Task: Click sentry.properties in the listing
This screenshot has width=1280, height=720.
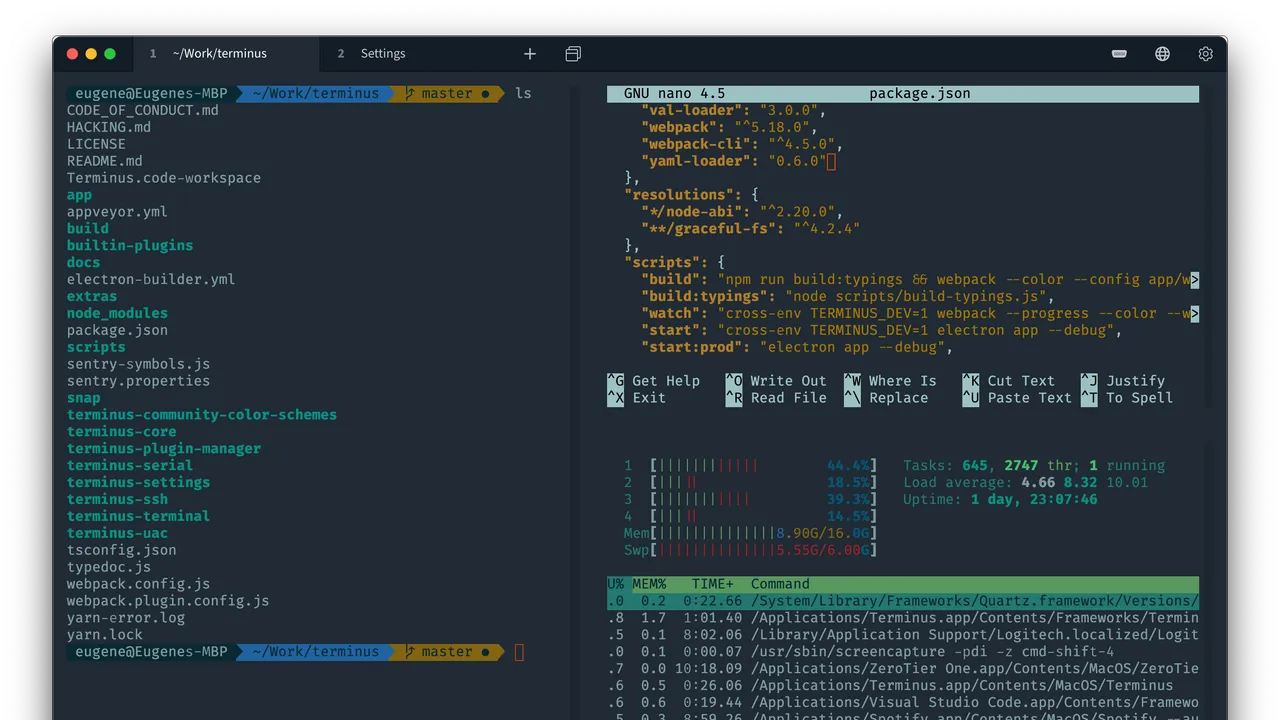Action: click(x=138, y=381)
